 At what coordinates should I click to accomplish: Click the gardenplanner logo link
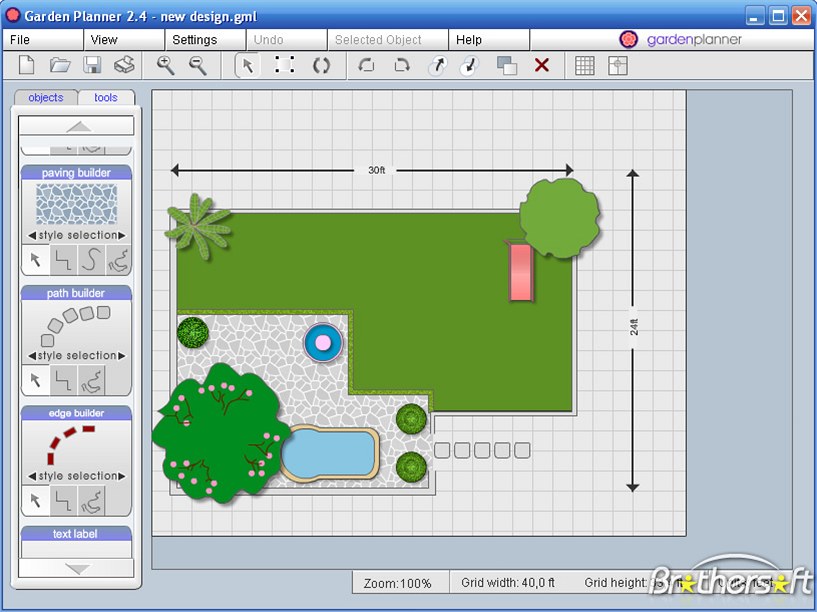point(680,40)
